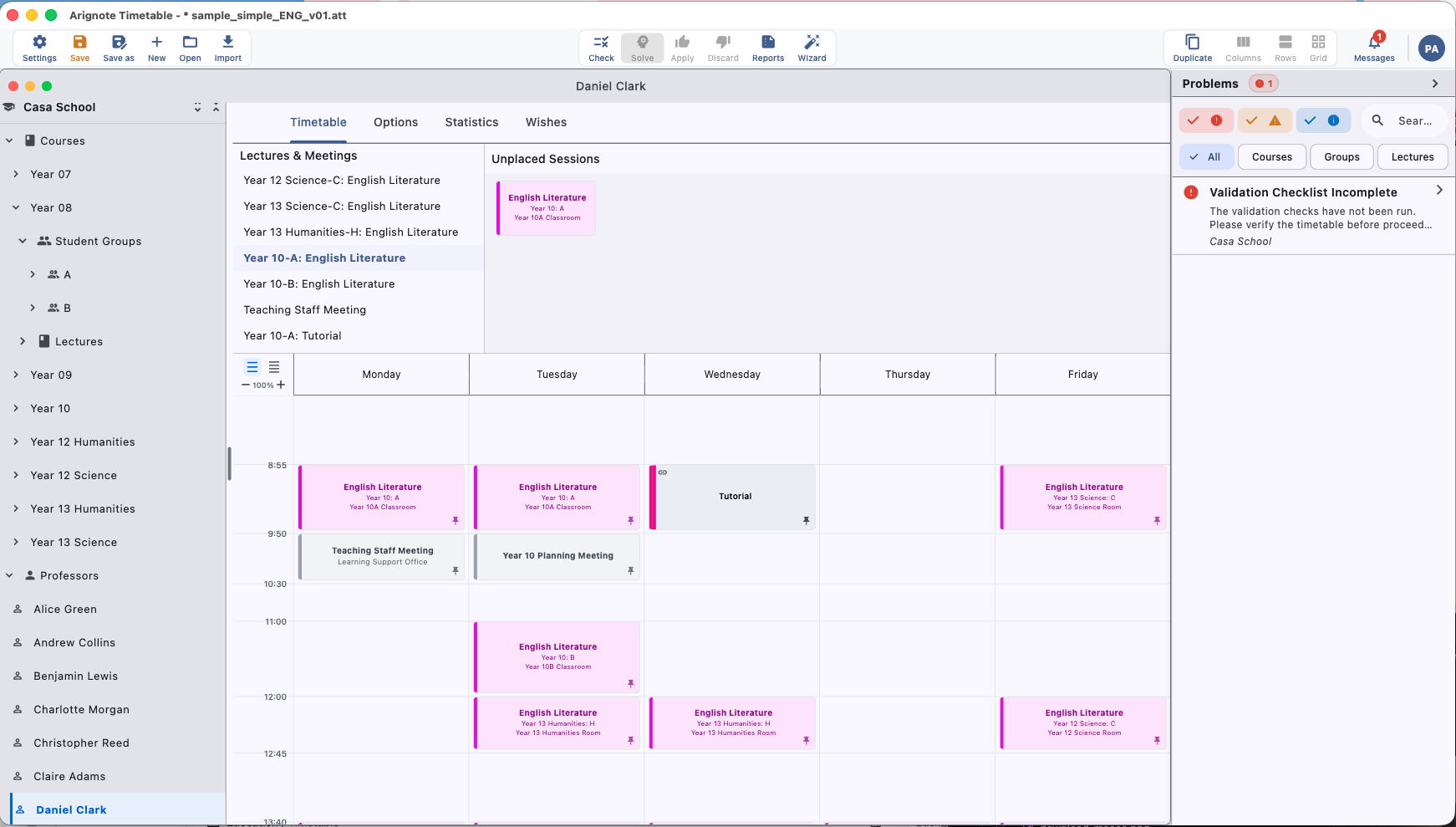Screen dimensions: 1456x827
Task: Collapse Student Groups node
Action: [x=23, y=241]
